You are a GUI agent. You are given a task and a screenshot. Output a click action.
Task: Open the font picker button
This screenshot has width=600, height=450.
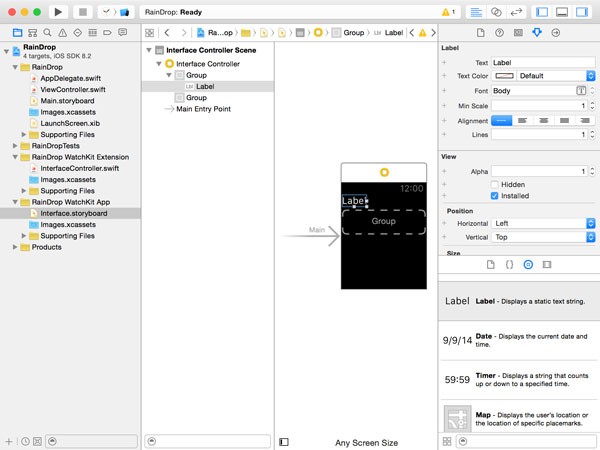click(x=581, y=91)
